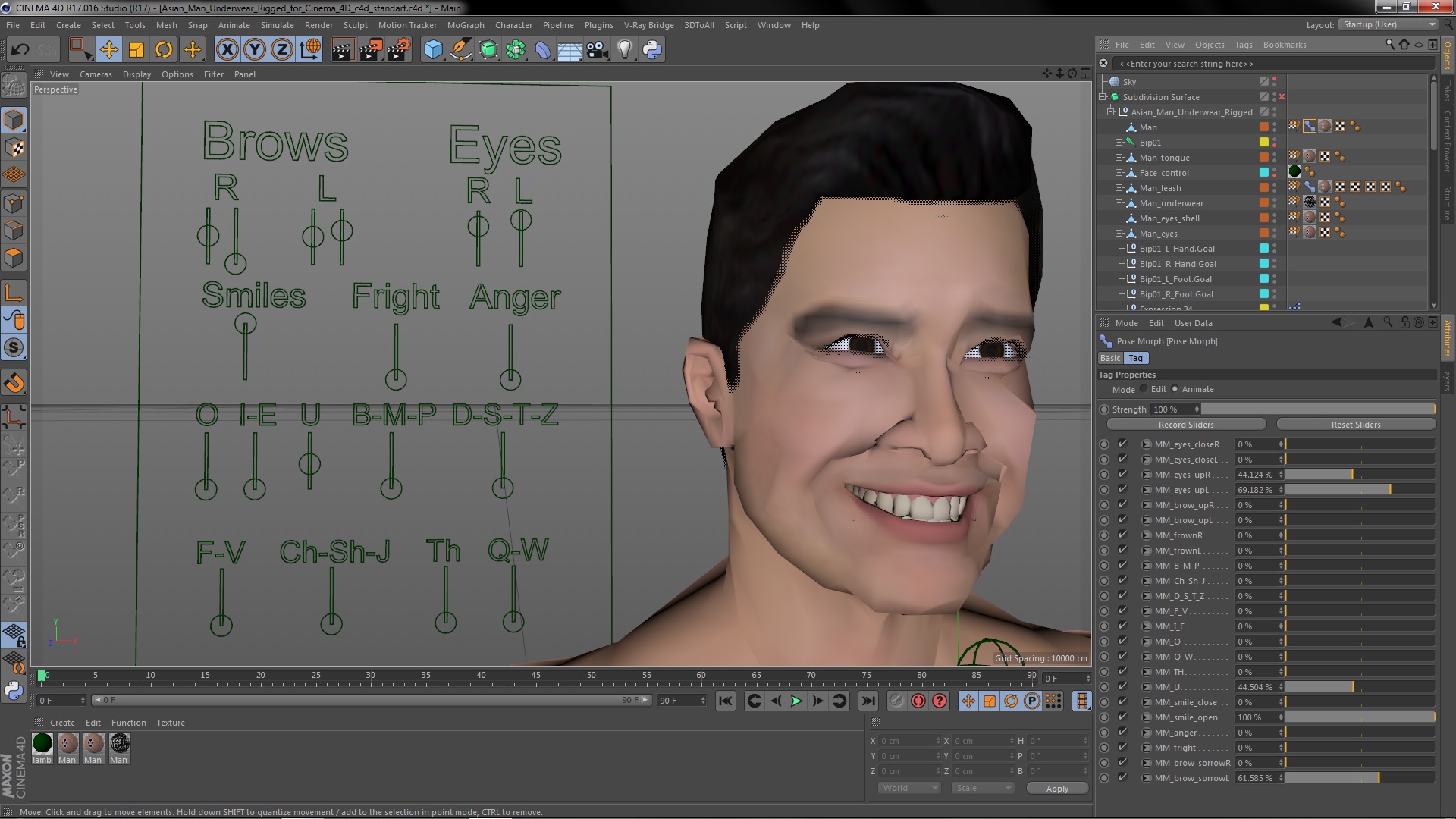Toggle Y axis lock
Image resolution: width=1456 pixels, height=819 pixels.
[255, 50]
